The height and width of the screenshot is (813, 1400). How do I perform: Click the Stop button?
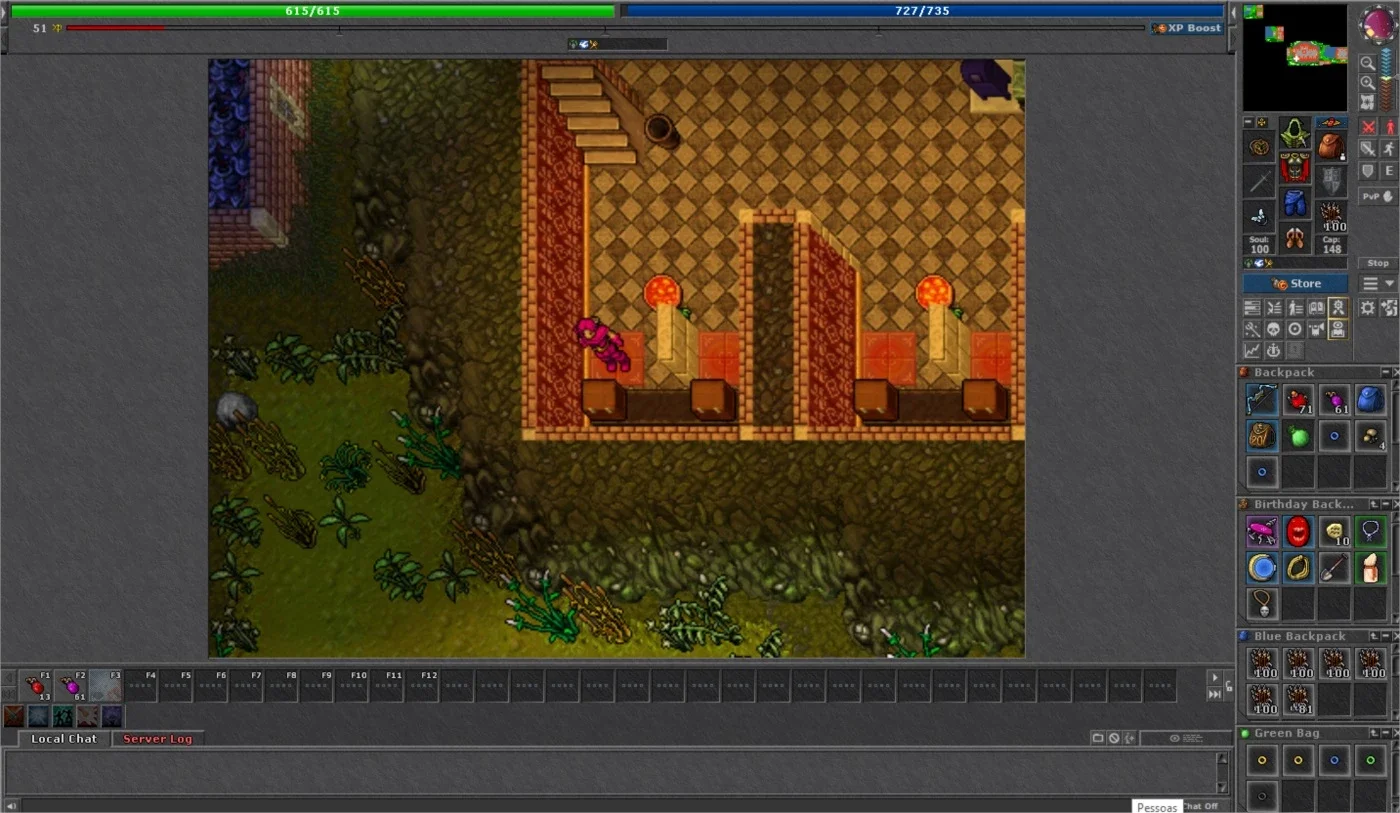coord(1378,263)
